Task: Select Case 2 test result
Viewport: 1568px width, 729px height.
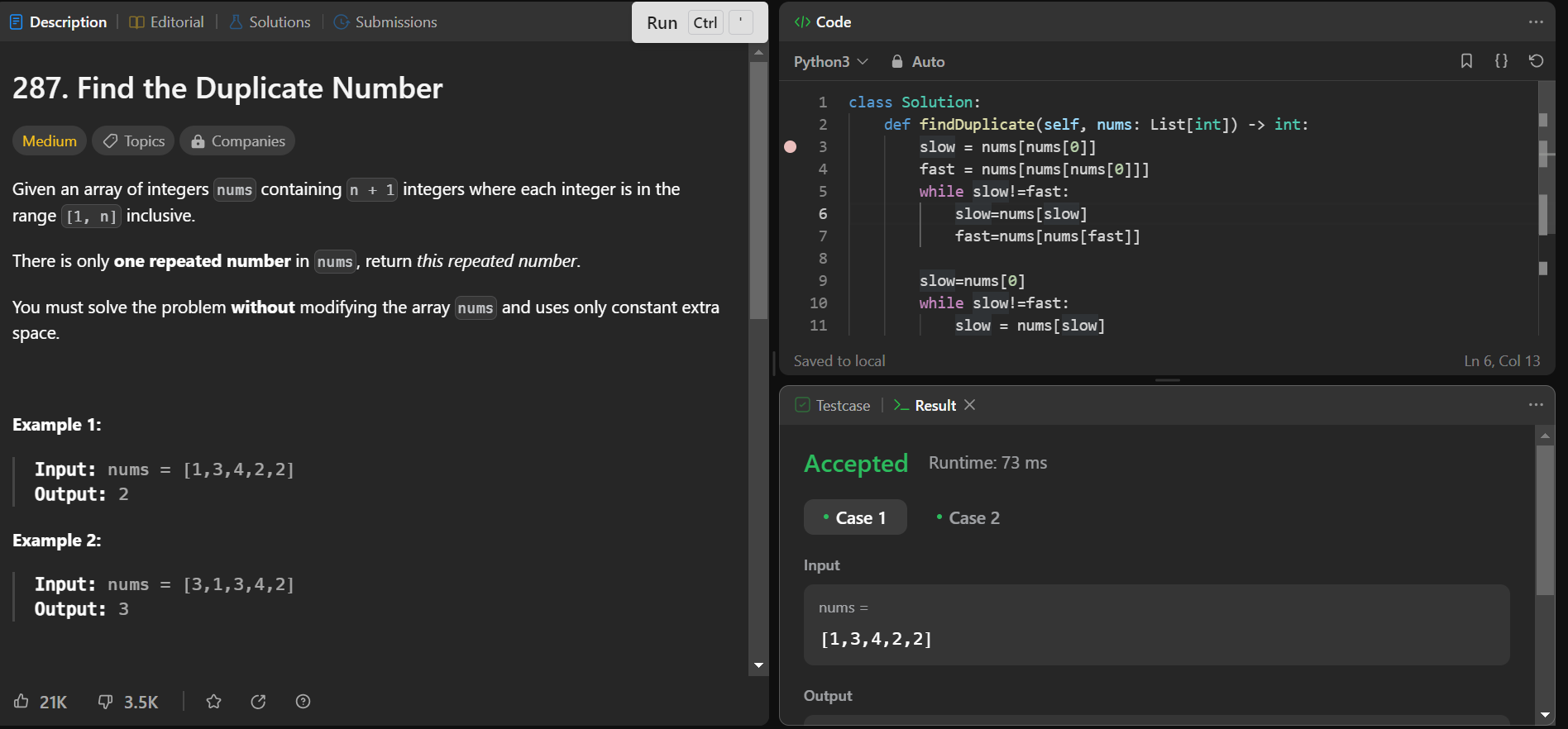Action: pyautogui.click(x=968, y=518)
